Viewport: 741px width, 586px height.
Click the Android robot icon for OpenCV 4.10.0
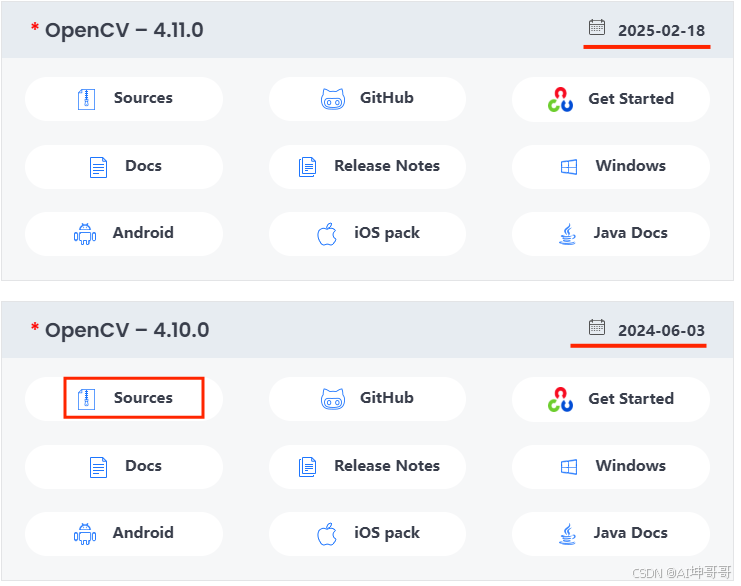pyautogui.click(x=85, y=534)
